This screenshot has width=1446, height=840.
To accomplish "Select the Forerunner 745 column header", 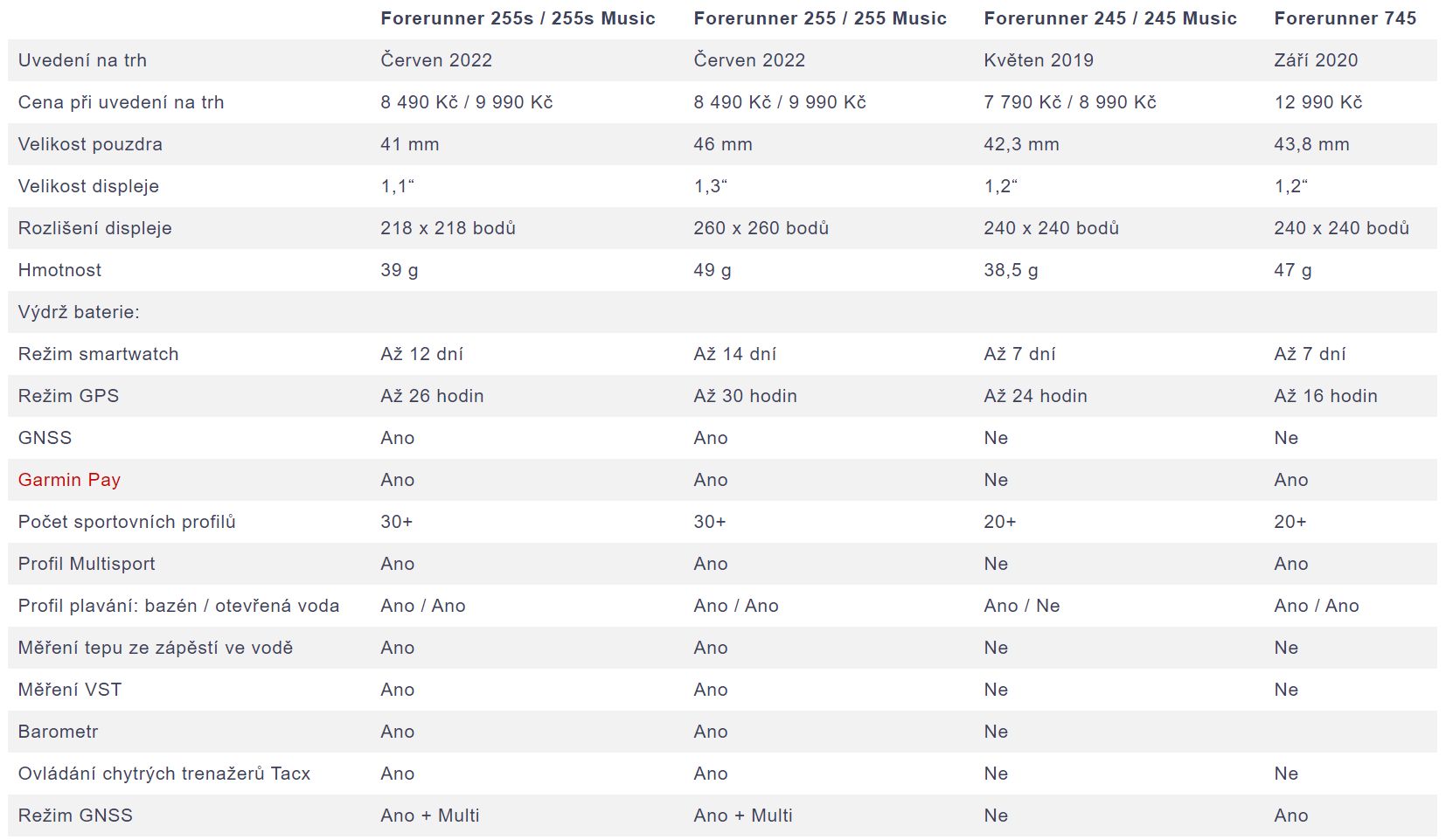I will [1345, 18].
